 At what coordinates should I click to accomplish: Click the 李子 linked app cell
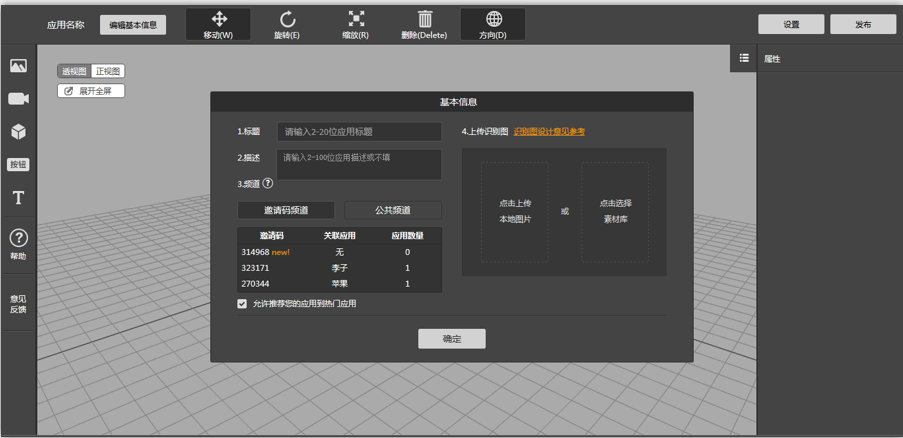tap(339, 268)
